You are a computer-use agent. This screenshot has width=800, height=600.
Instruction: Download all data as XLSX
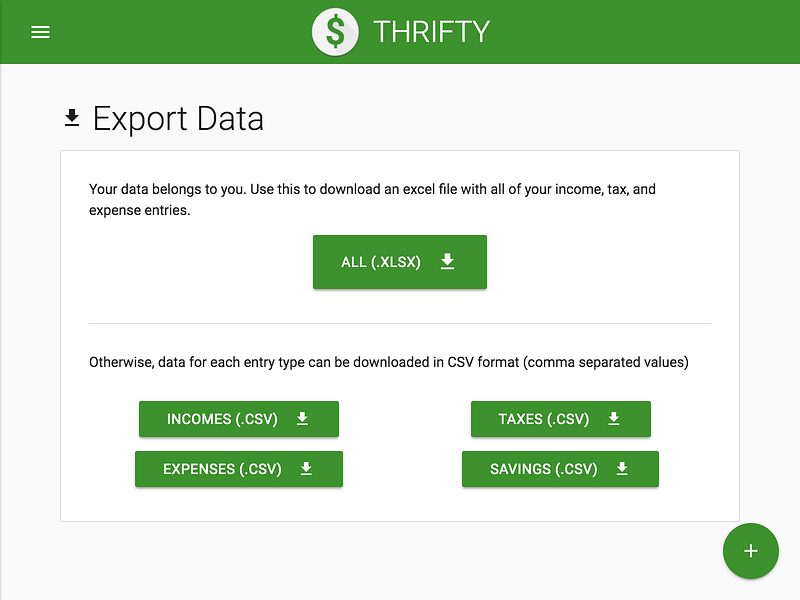pos(400,261)
